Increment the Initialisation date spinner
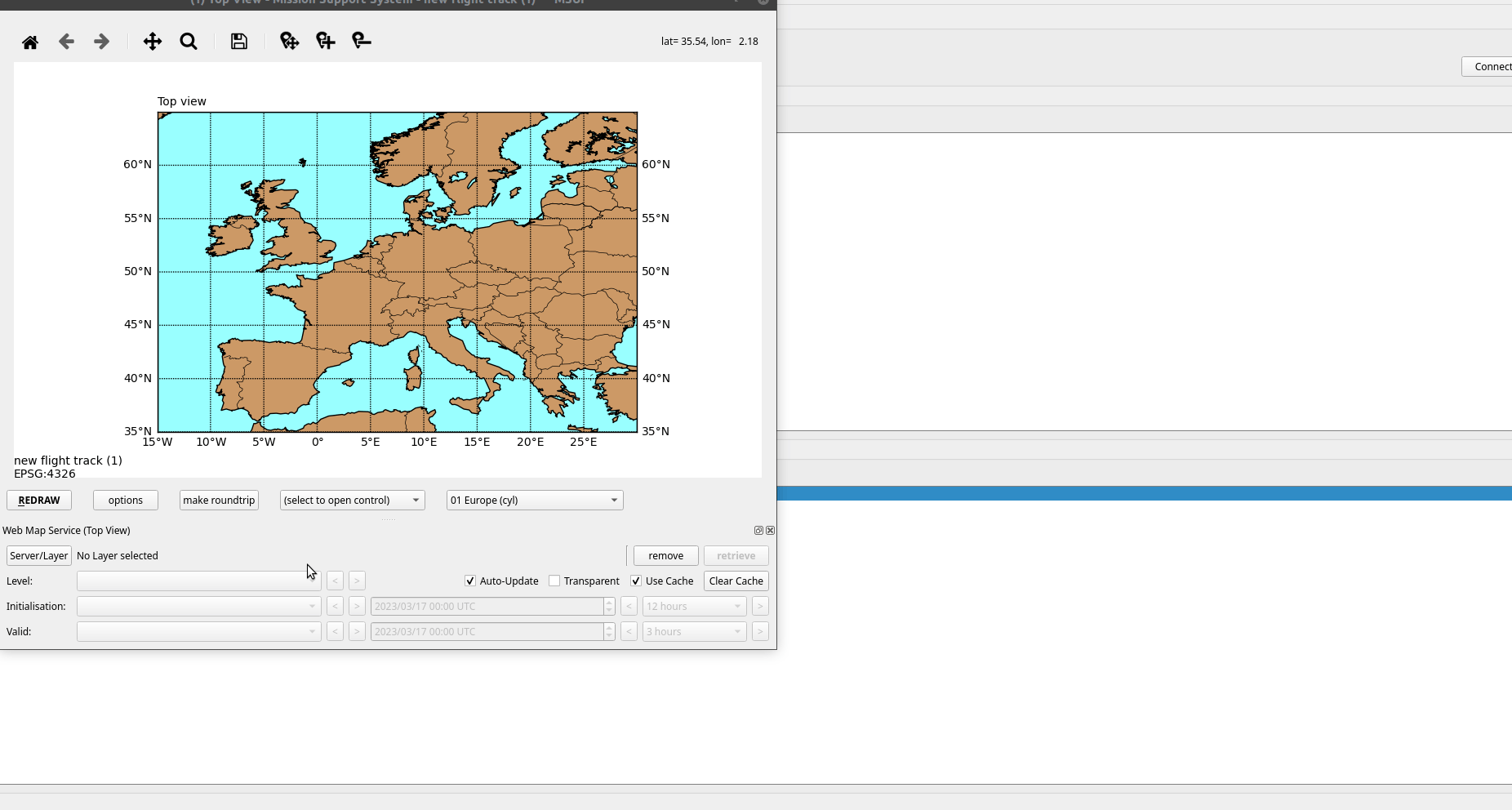 tap(609, 603)
